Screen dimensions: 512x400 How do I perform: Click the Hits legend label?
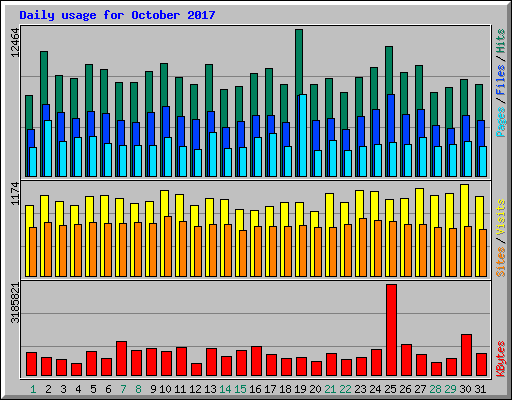[x=501, y=41]
